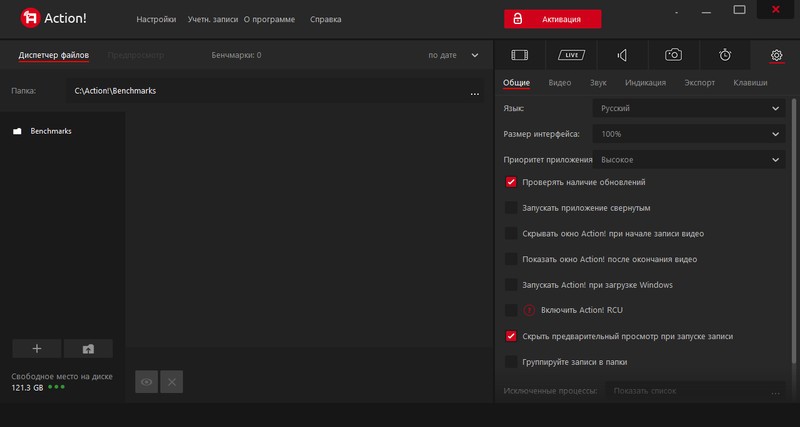Open the video recording mode icon
This screenshot has width=800, height=427.
coord(519,55)
